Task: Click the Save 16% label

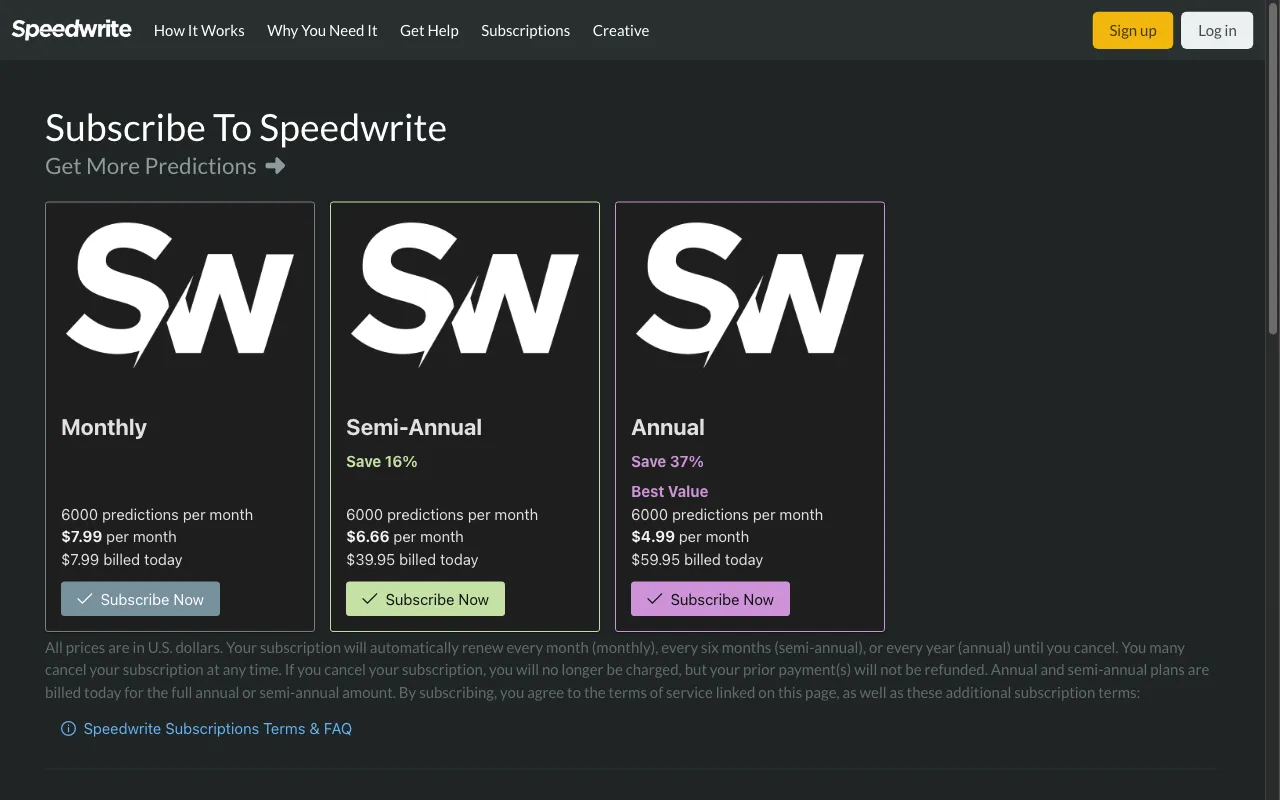Action: 382,461
